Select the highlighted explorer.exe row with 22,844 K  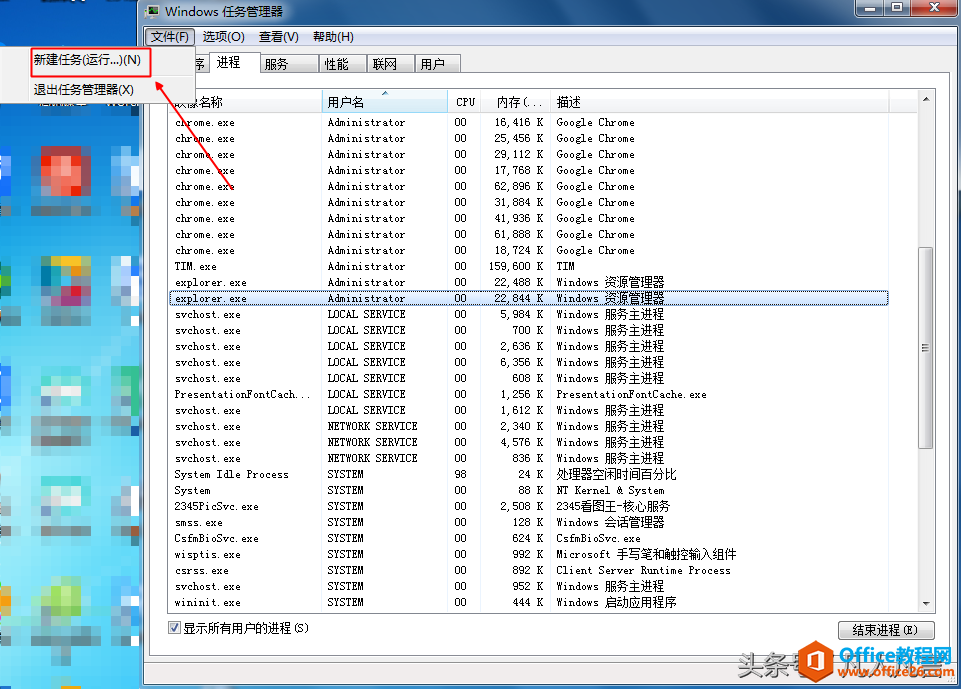click(x=528, y=299)
